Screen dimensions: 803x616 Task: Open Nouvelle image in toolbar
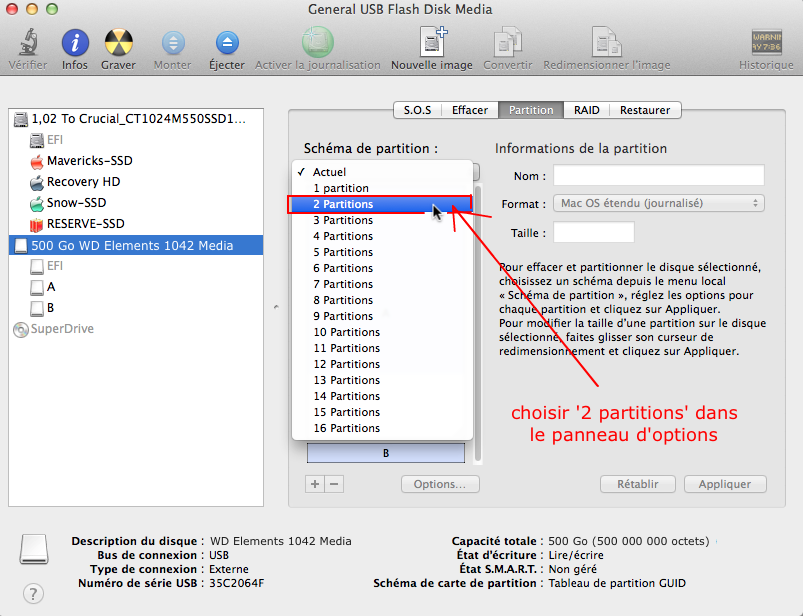click(432, 43)
